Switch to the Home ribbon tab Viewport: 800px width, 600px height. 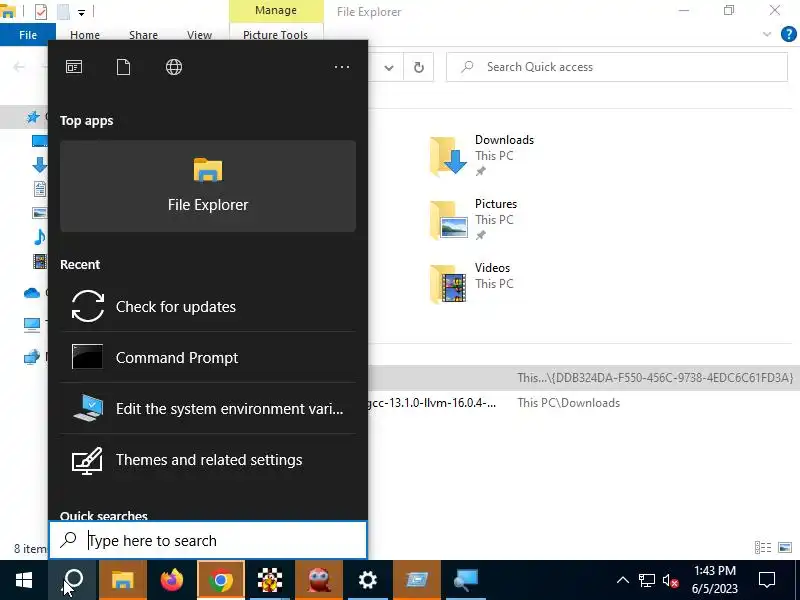(x=85, y=35)
